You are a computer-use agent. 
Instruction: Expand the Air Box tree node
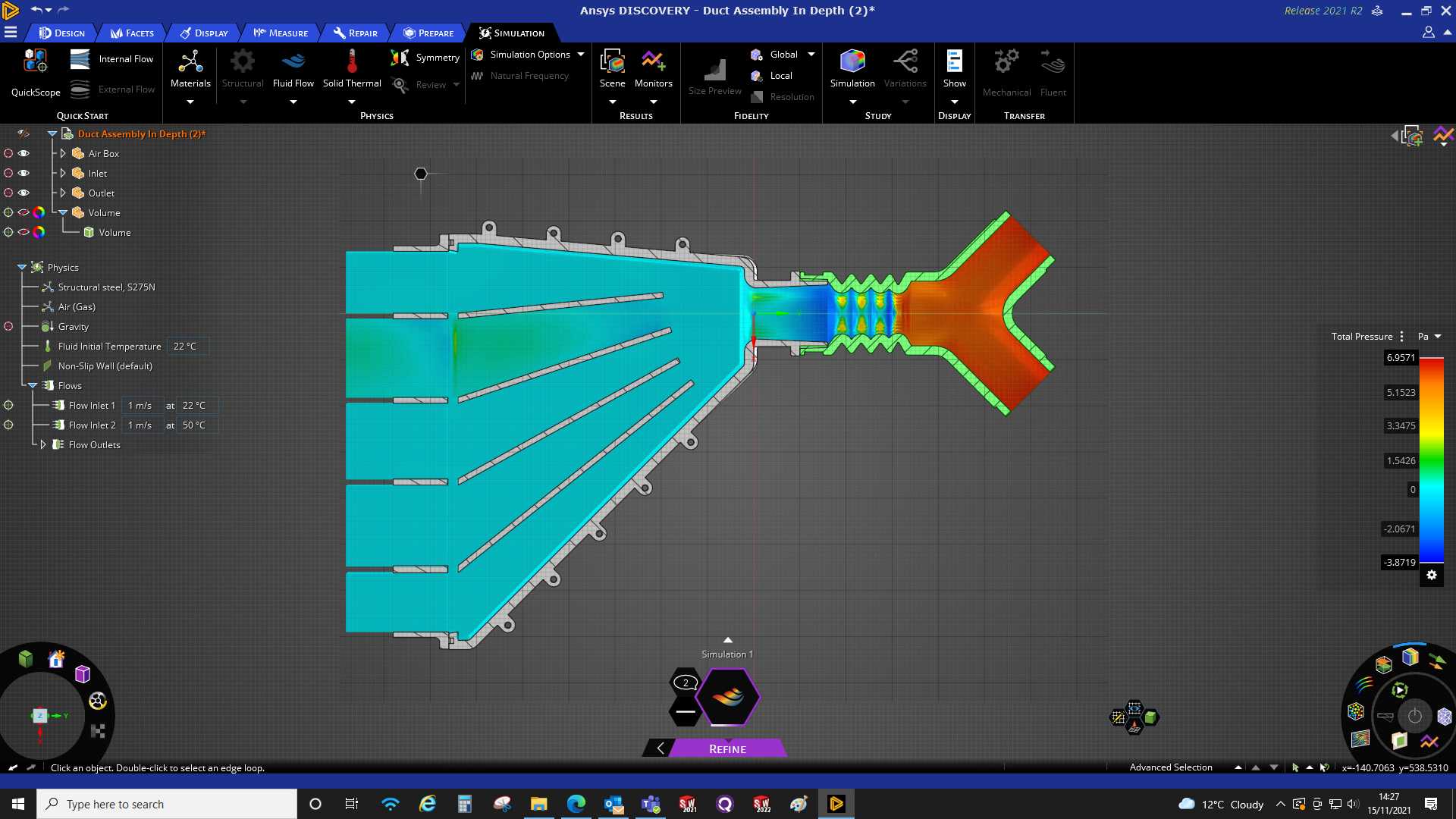63,153
